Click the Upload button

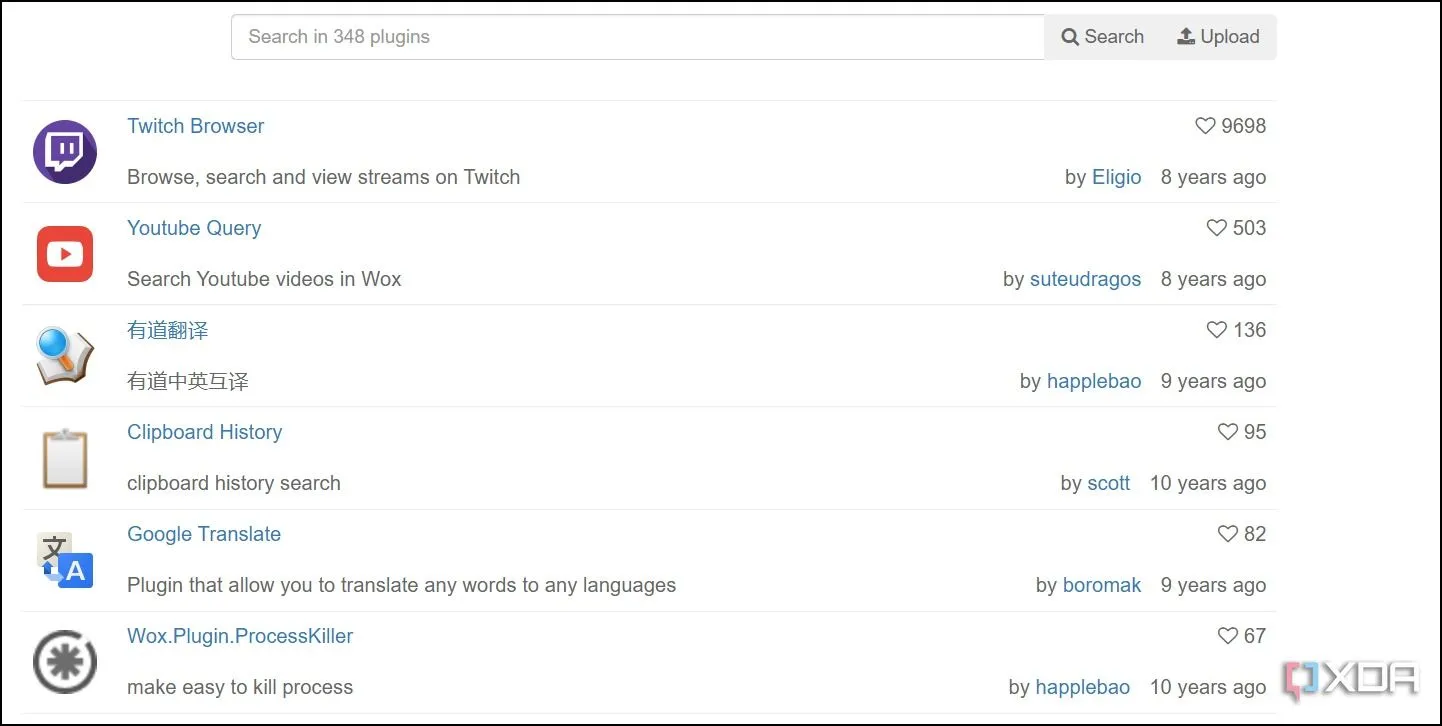[x=1218, y=37]
